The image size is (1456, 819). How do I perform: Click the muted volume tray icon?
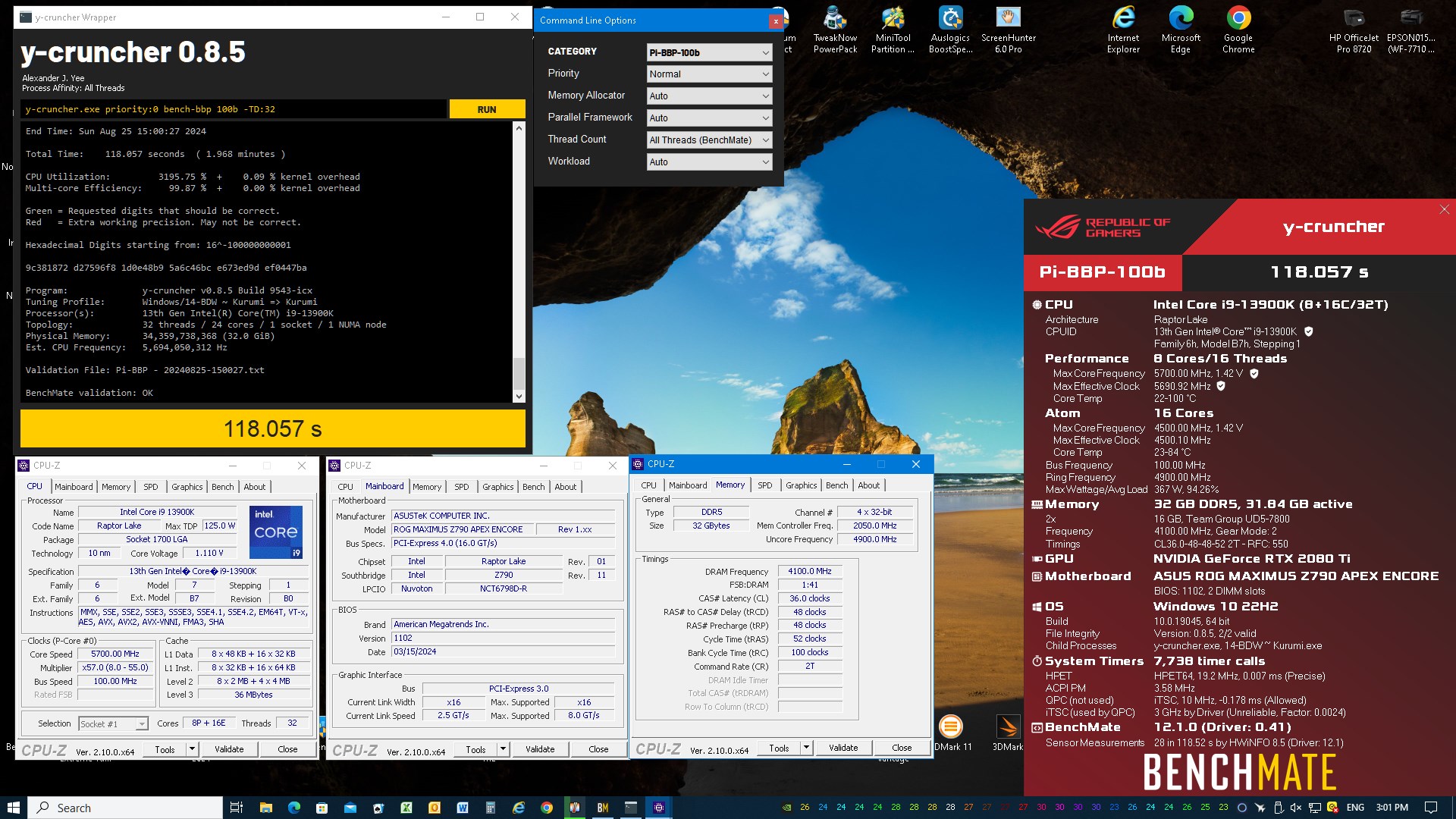click(1296, 808)
